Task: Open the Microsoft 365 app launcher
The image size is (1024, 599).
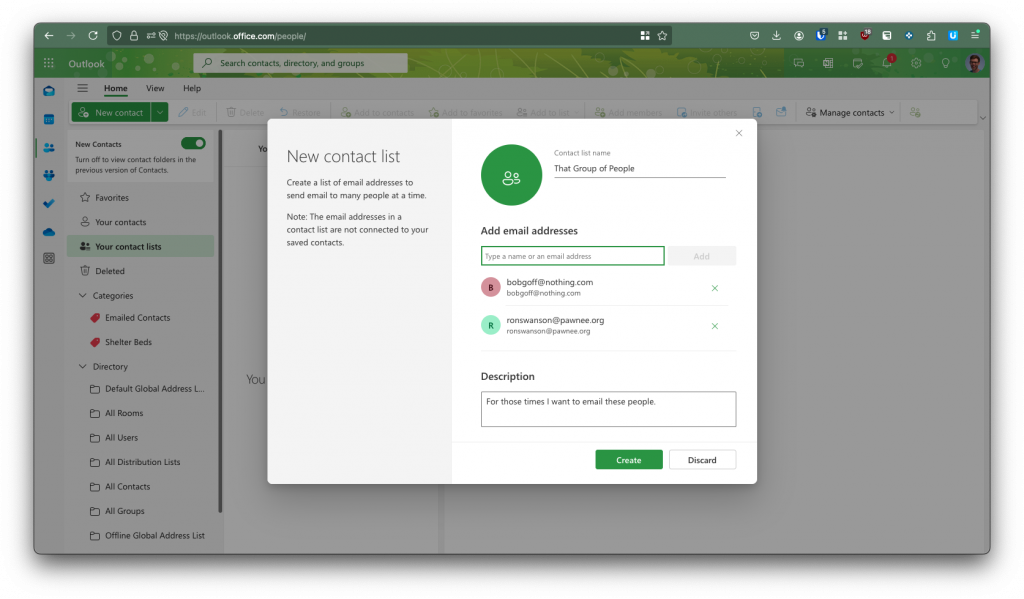Action: [x=49, y=63]
